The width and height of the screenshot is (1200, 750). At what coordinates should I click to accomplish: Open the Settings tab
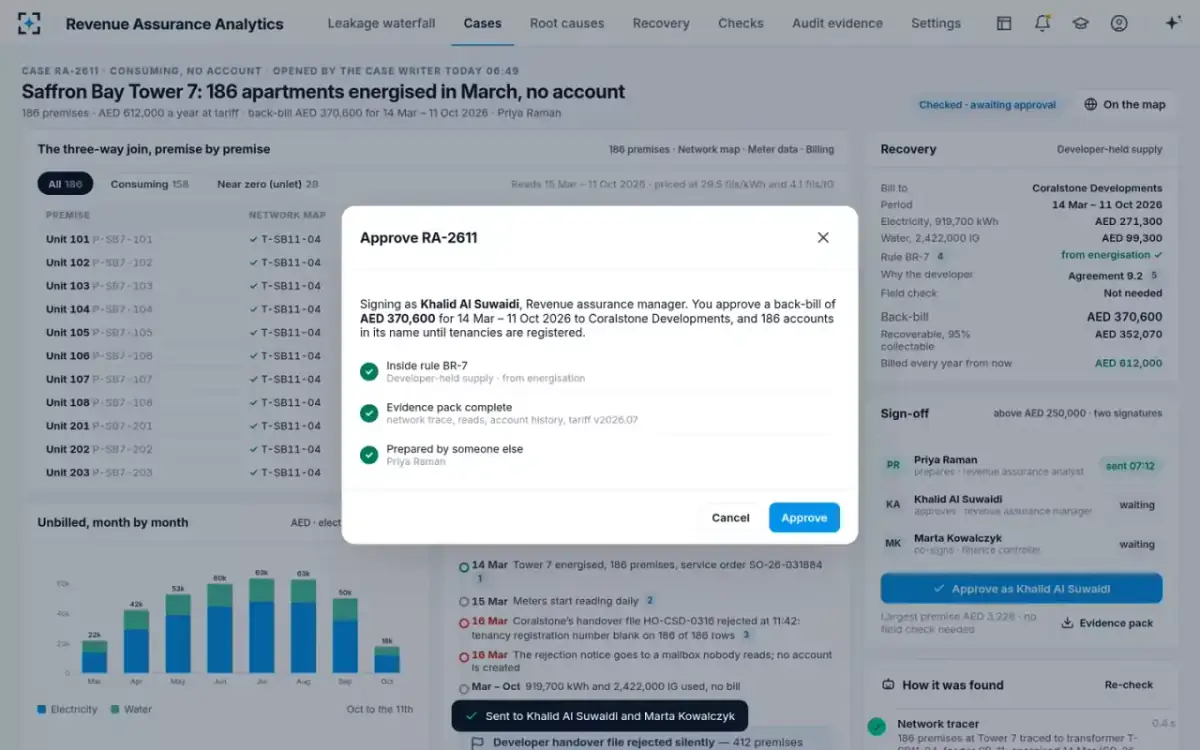[x=936, y=23]
